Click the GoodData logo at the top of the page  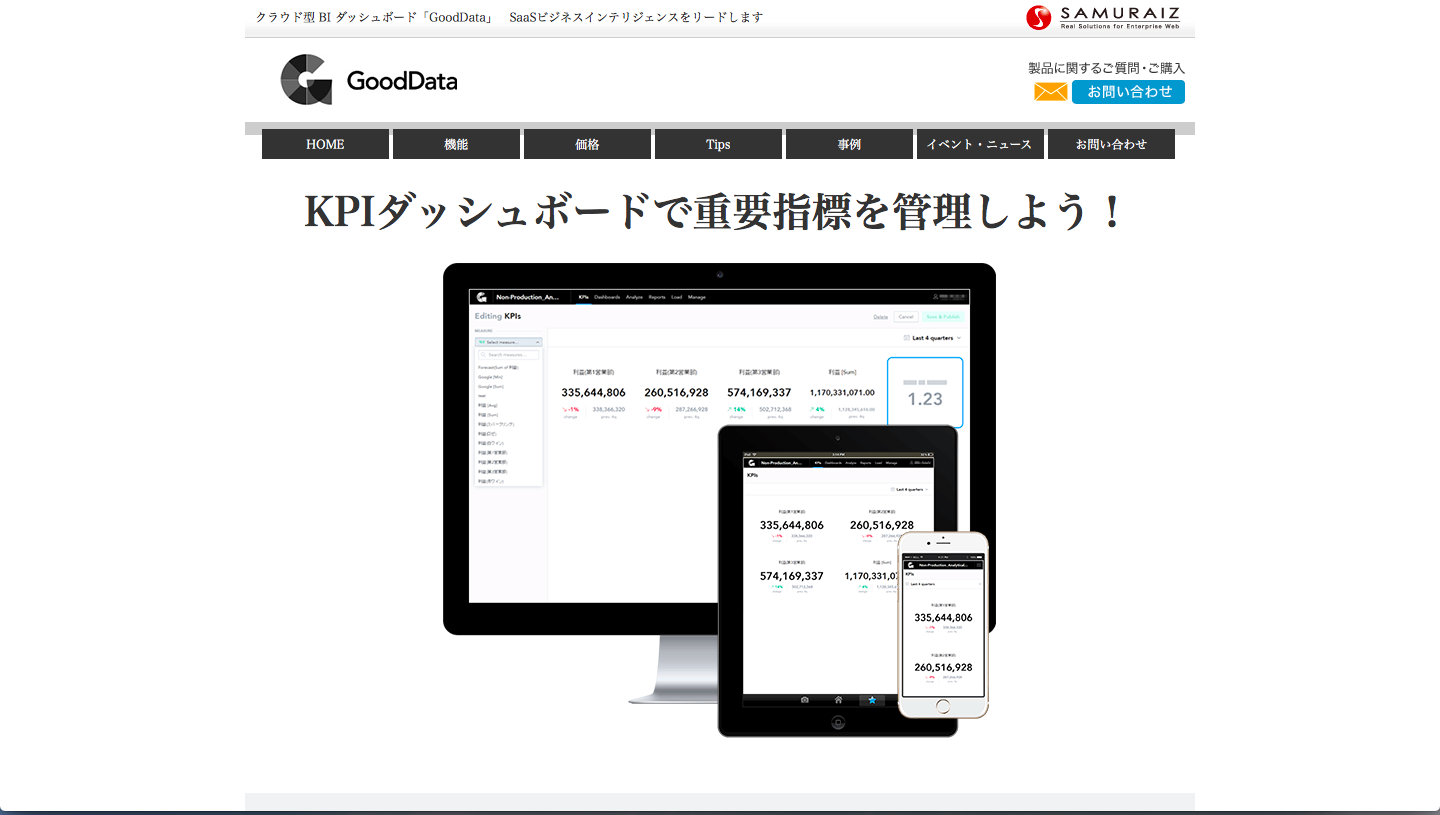click(x=370, y=81)
